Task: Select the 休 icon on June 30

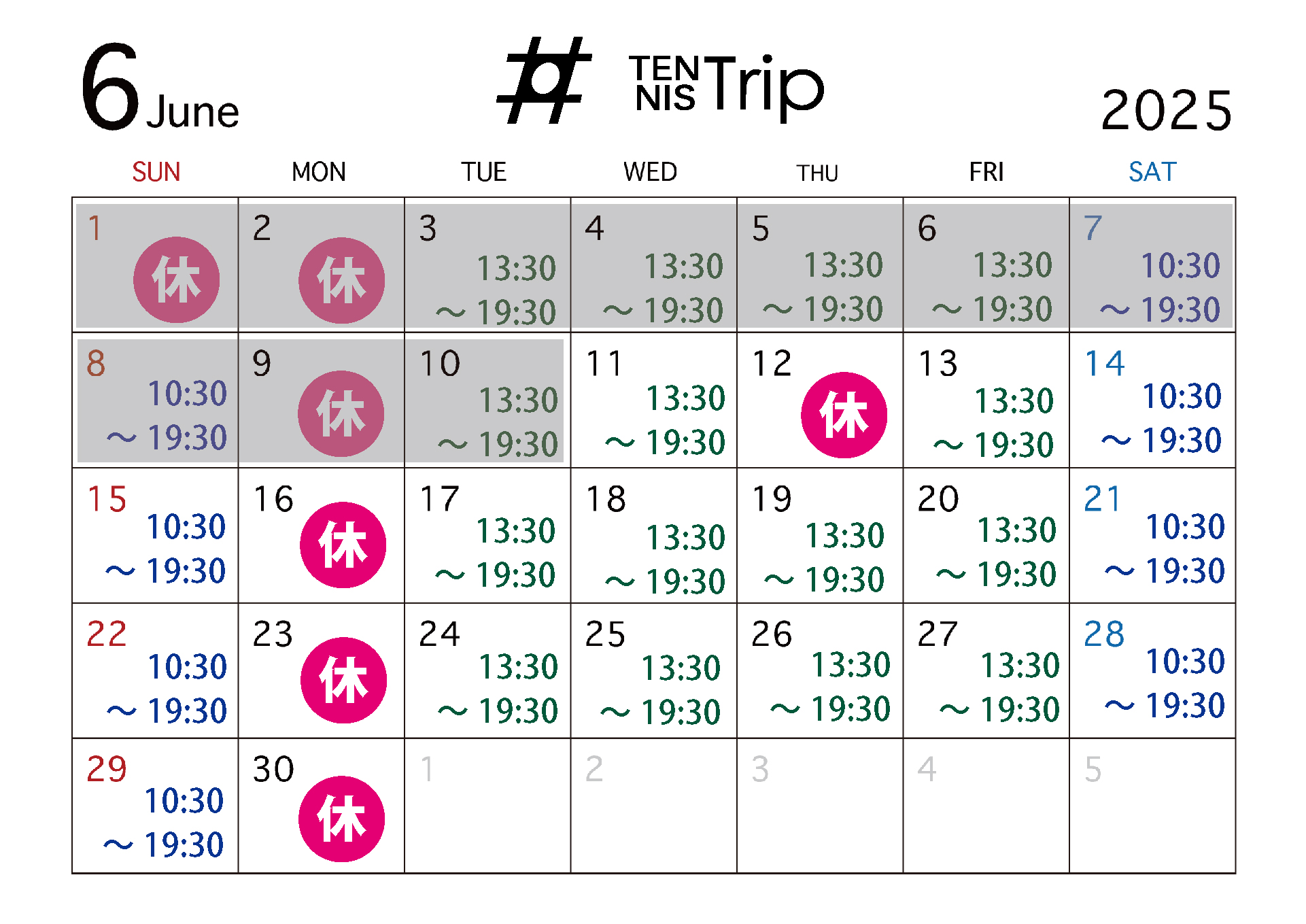Action: (341, 819)
